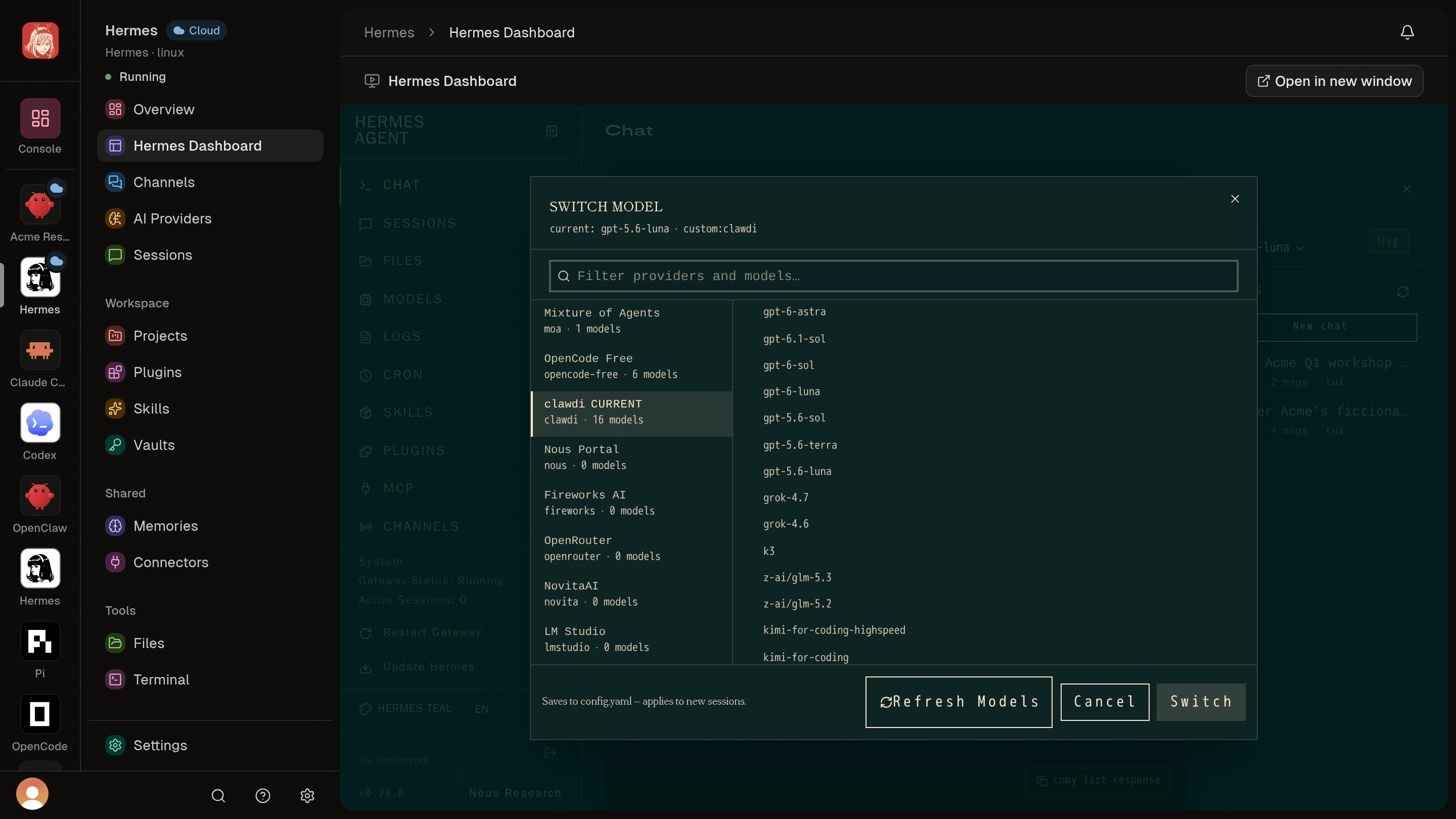Click the refresh icon in right panel
Viewport: 1456px width, 819px height.
[1403, 292]
